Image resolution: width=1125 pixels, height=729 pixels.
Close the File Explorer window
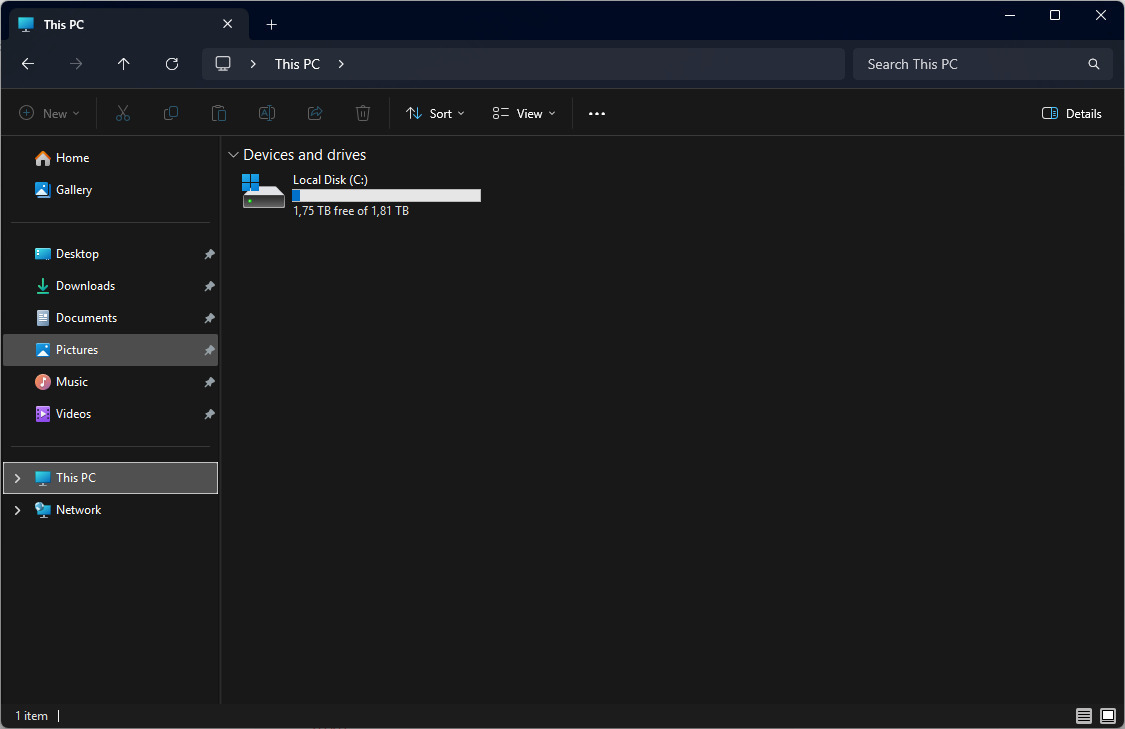pos(1101,15)
